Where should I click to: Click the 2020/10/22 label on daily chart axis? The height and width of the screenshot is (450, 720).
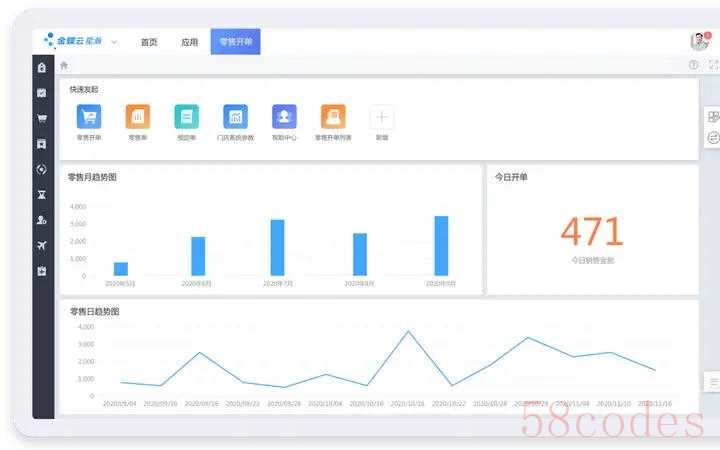pos(449,404)
